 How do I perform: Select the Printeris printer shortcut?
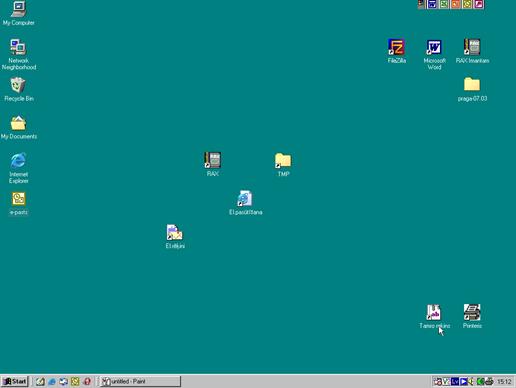point(472,316)
